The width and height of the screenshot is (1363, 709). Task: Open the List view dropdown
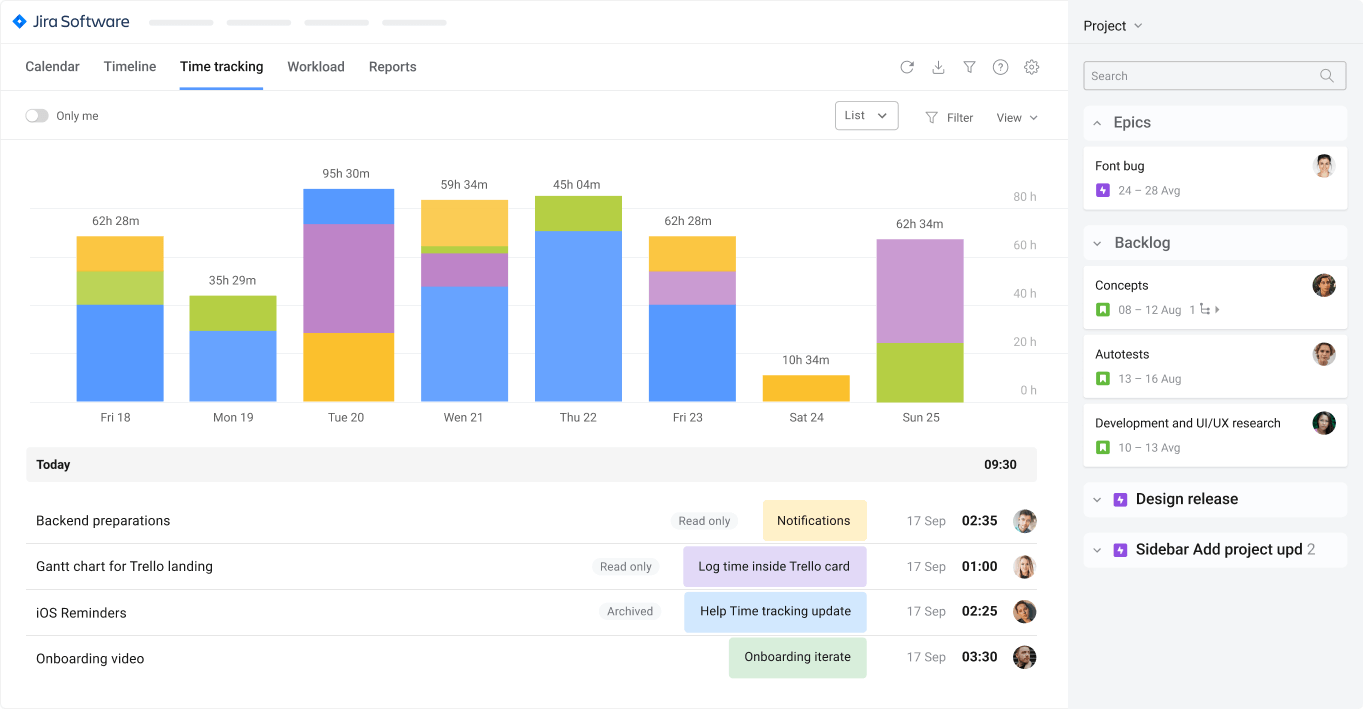(x=866, y=115)
